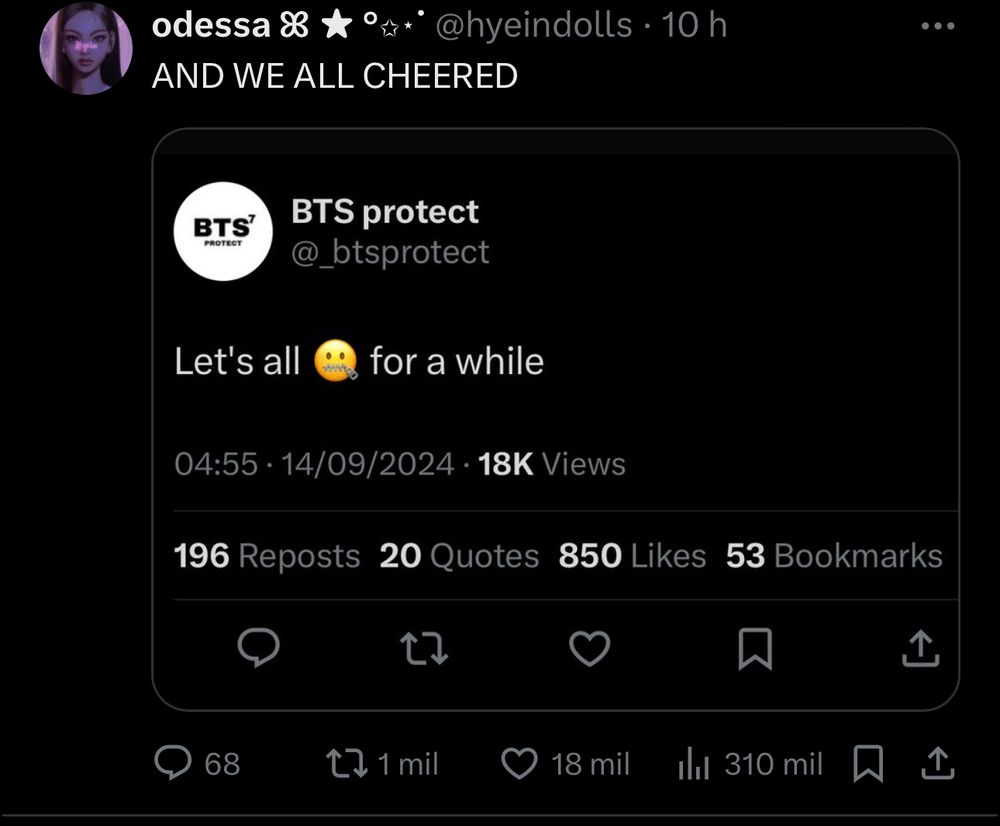View the 196 Reposts list
Image resolution: width=1000 pixels, height=826 pixels.
[267, 556]
